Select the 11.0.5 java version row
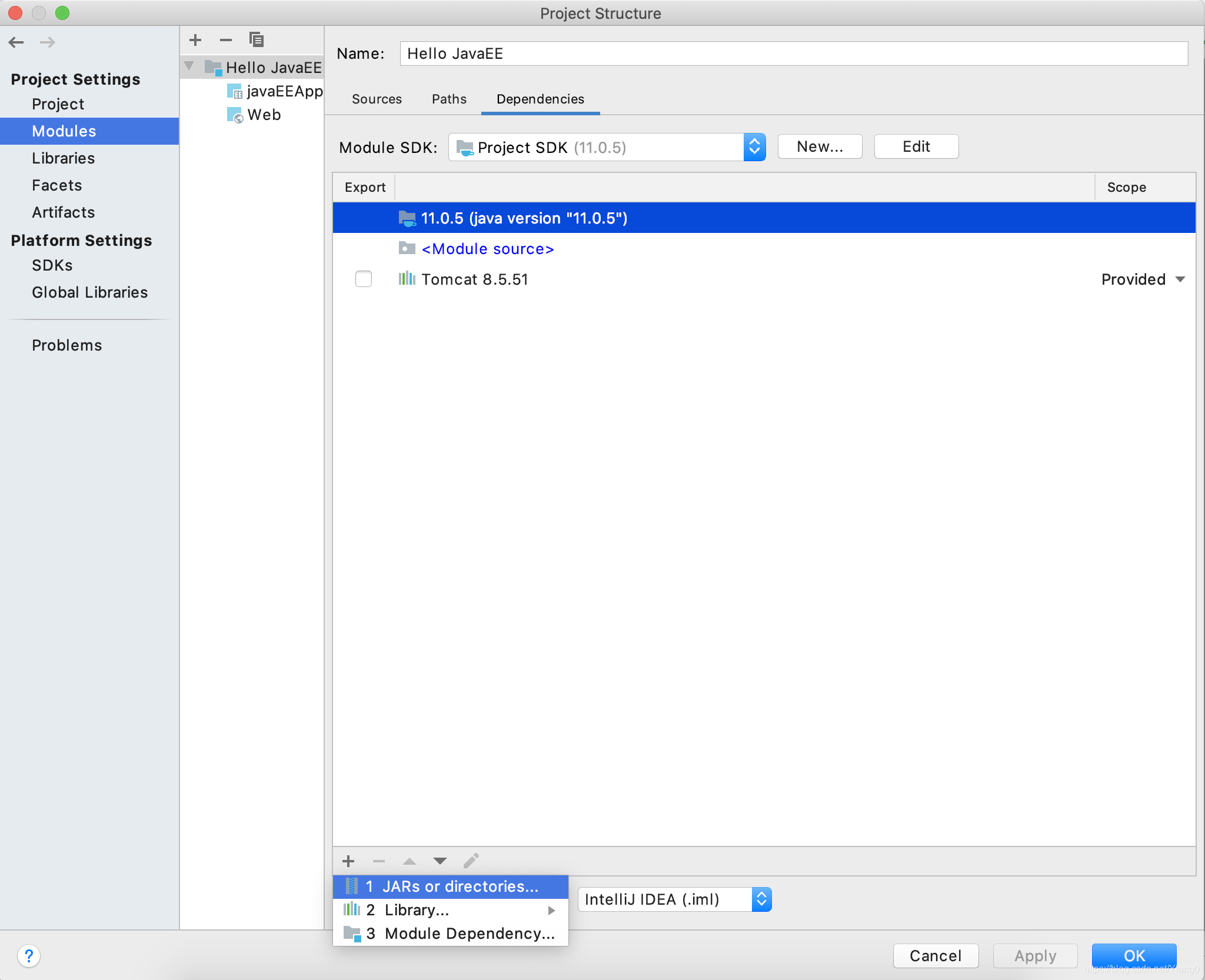 (x=764, y=218)
